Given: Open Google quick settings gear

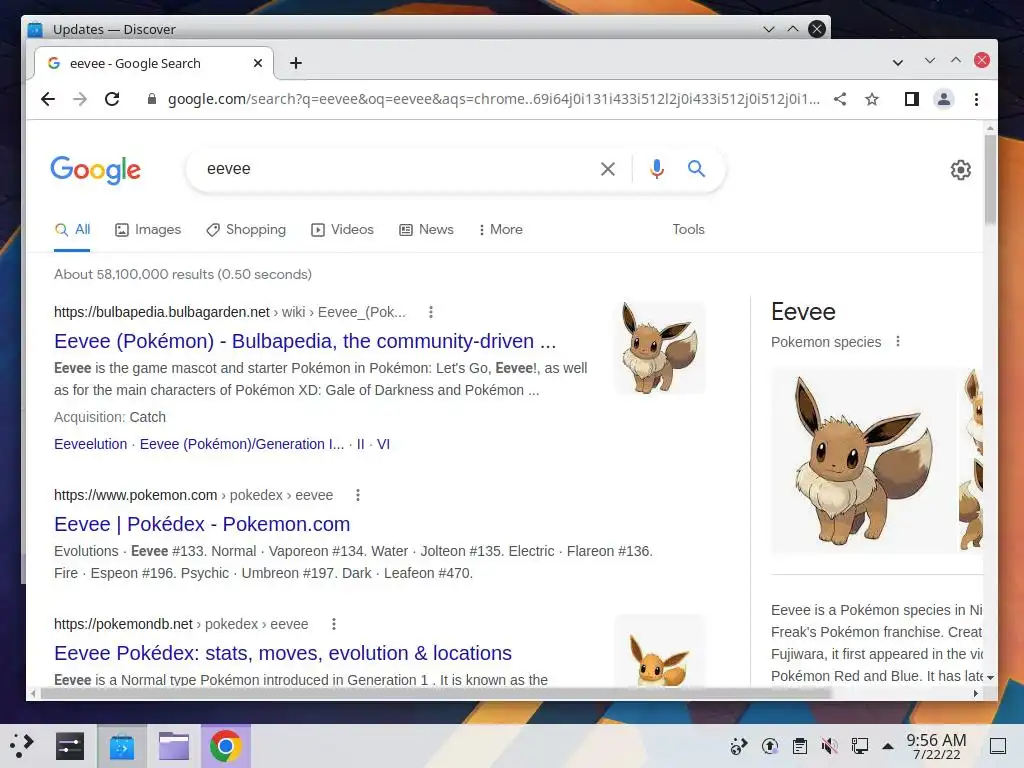Looking at the screenshot, I should click(961, 170).
